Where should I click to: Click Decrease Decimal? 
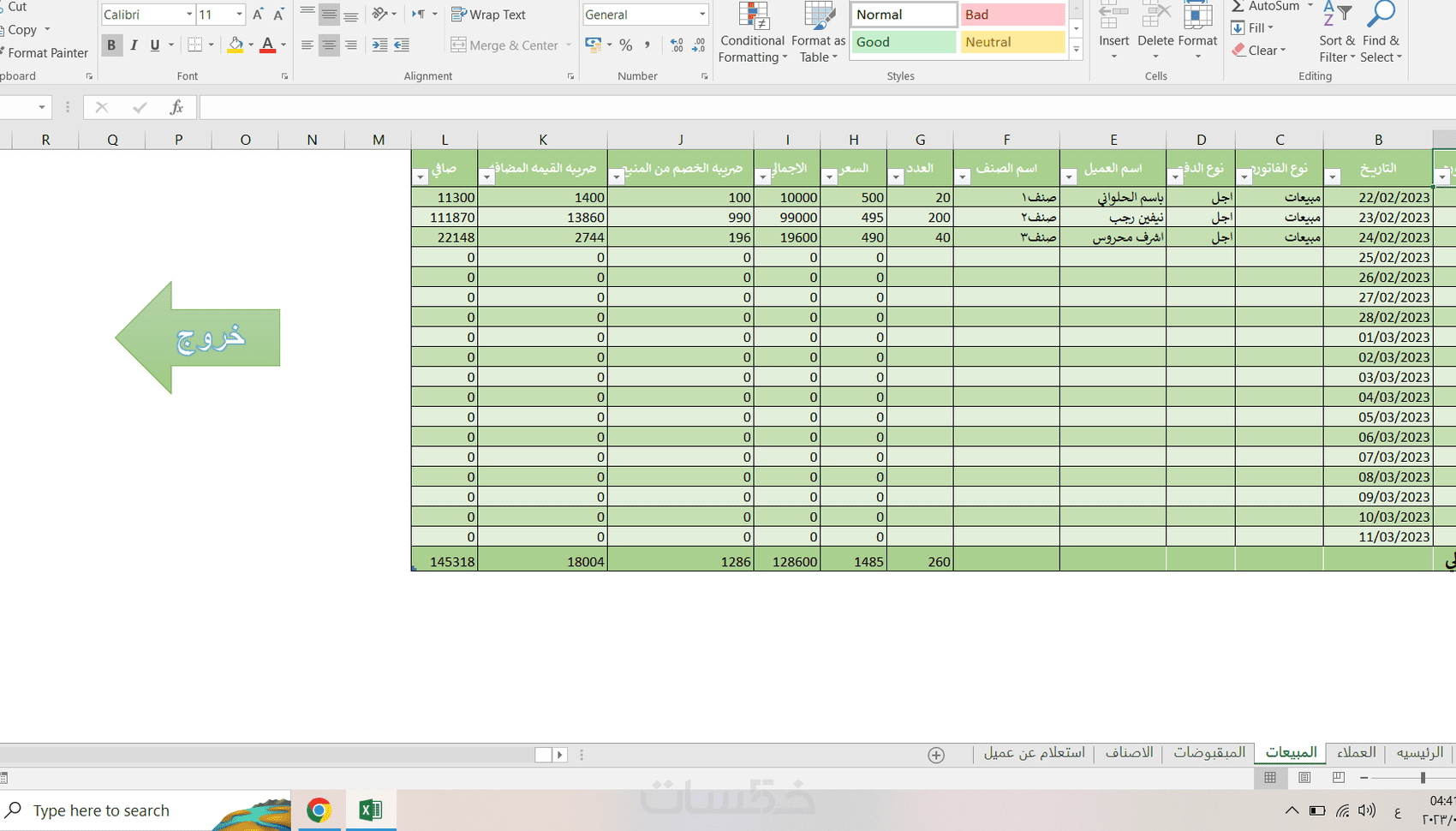[x=699, y=45]
